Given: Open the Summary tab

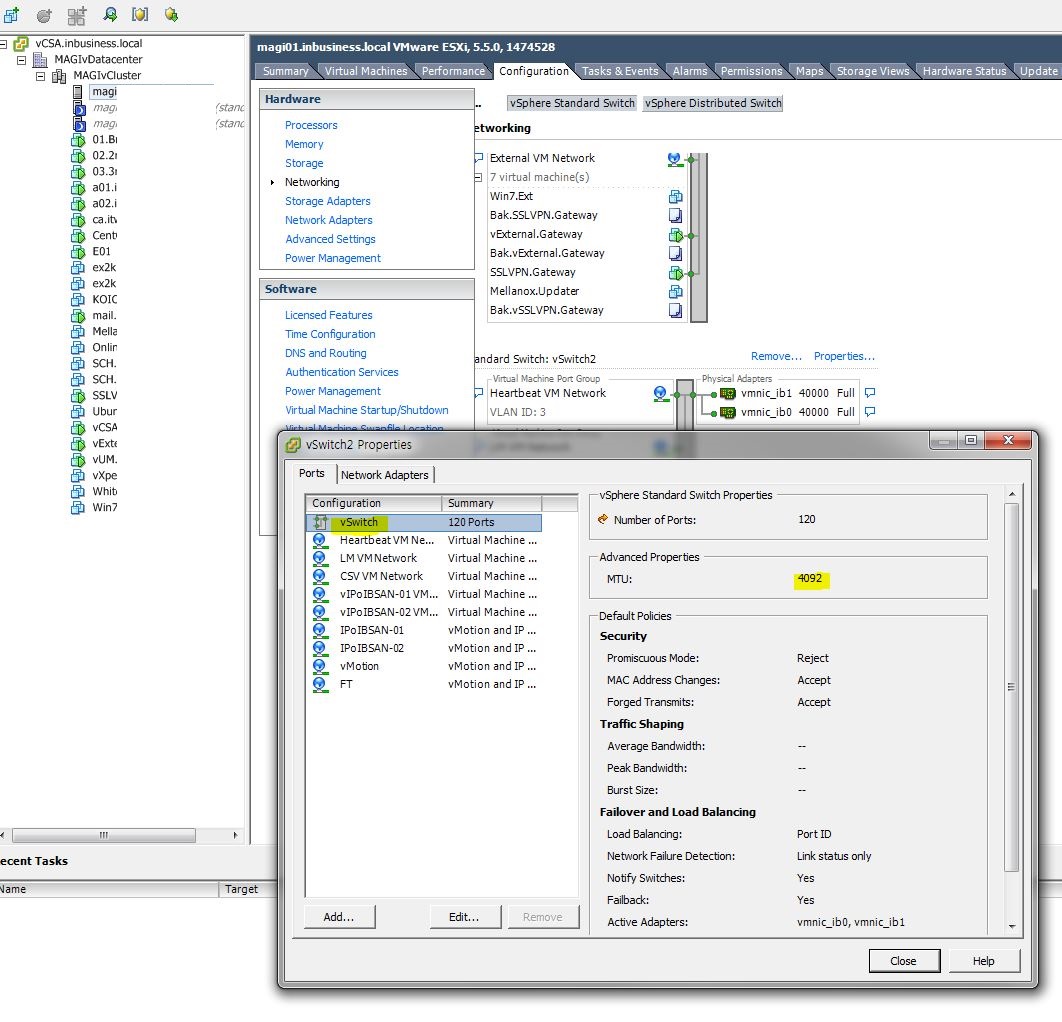Looking at the screenshot, I should coord(285,71).
